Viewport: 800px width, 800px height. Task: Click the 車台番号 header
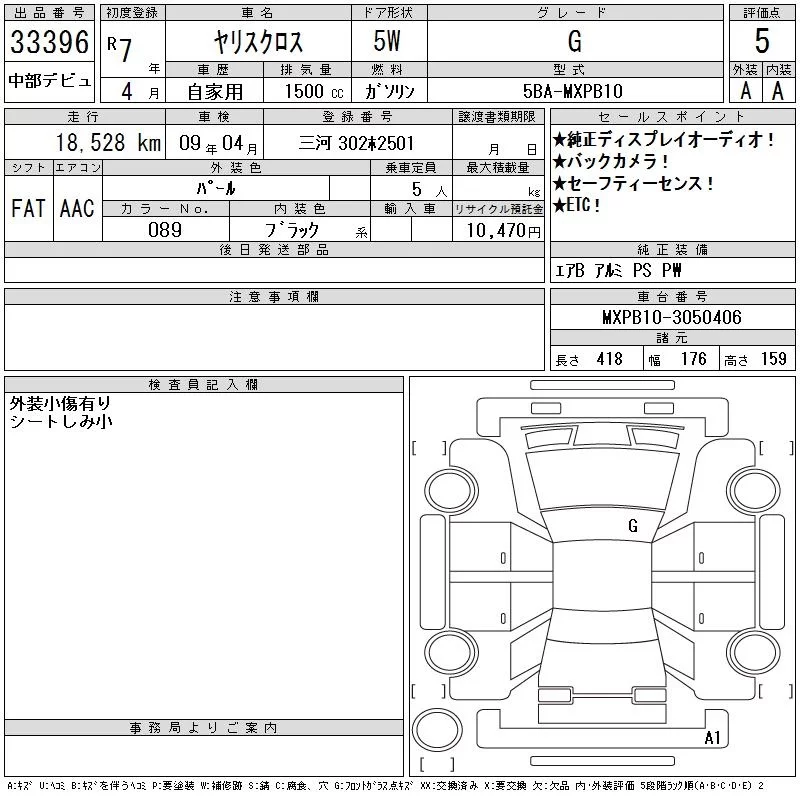pos(672,296)
